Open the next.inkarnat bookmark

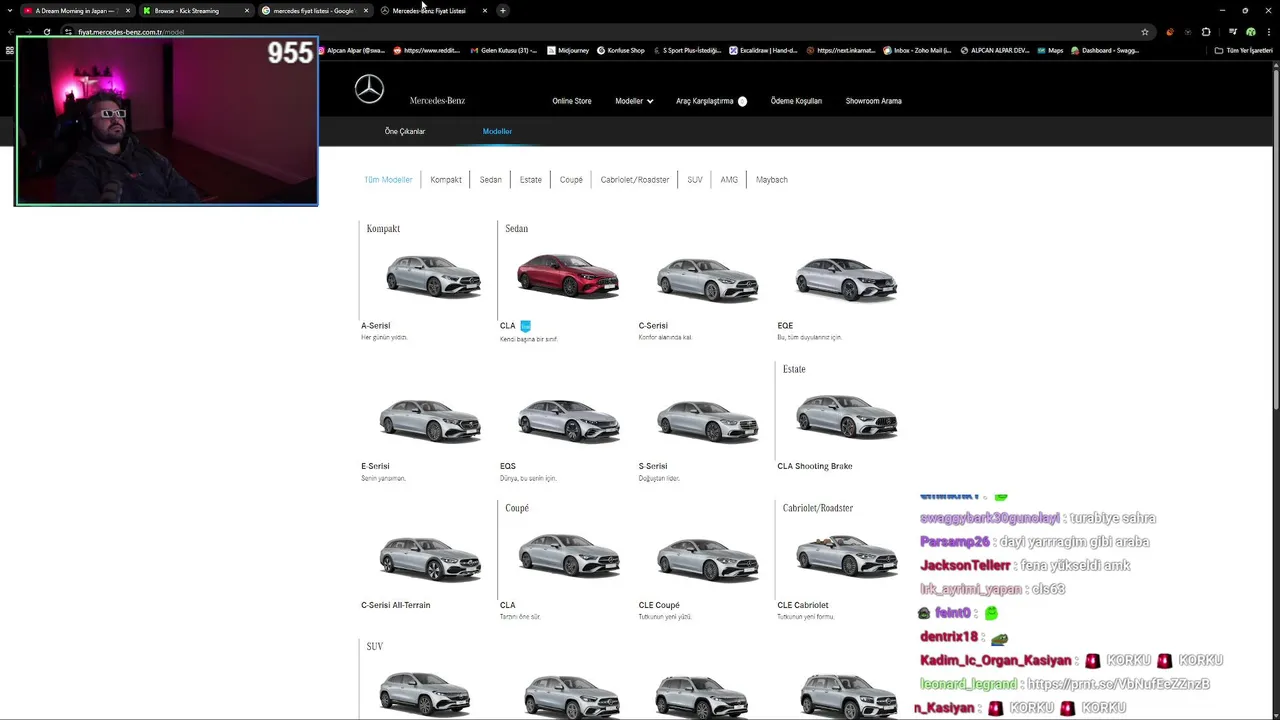pos(841,50)
